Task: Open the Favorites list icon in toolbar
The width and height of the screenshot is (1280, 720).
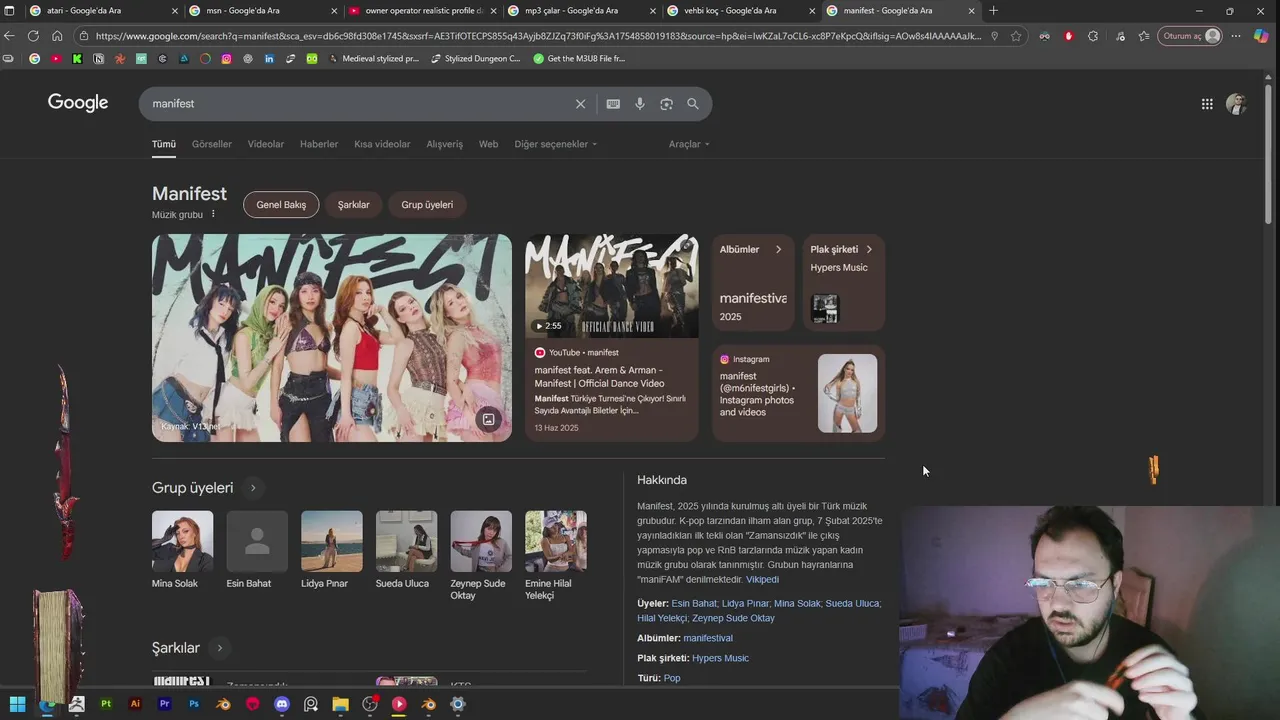Action: (1144, 36)
